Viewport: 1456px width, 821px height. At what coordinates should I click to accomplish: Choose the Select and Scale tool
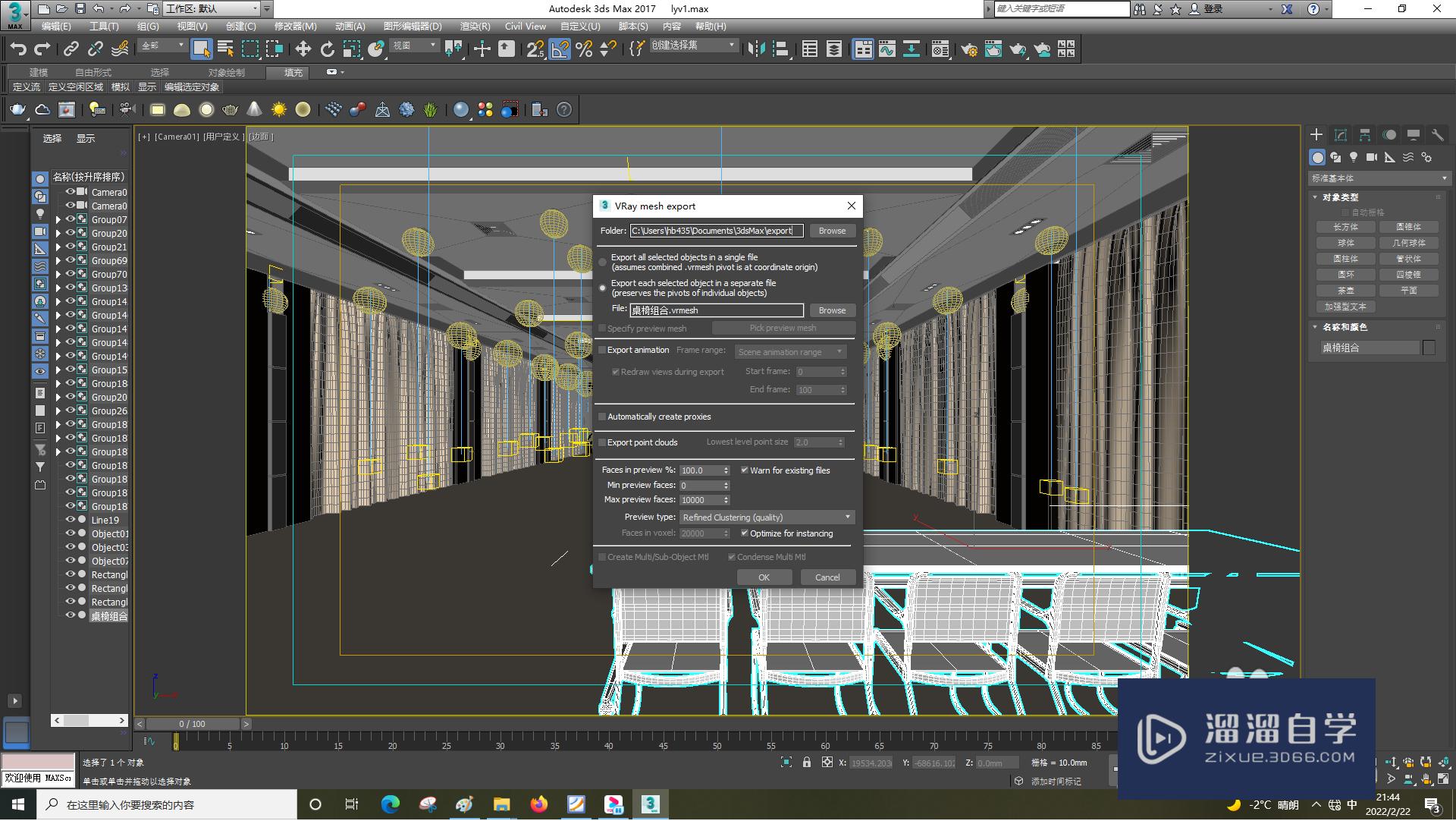coord(351,49)
